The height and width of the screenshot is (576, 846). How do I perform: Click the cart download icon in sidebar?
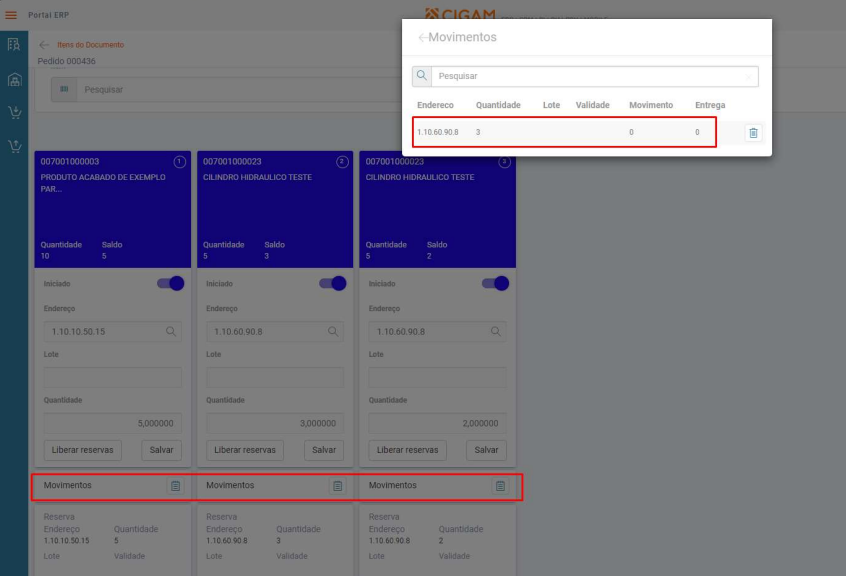[x=15, y=112]
